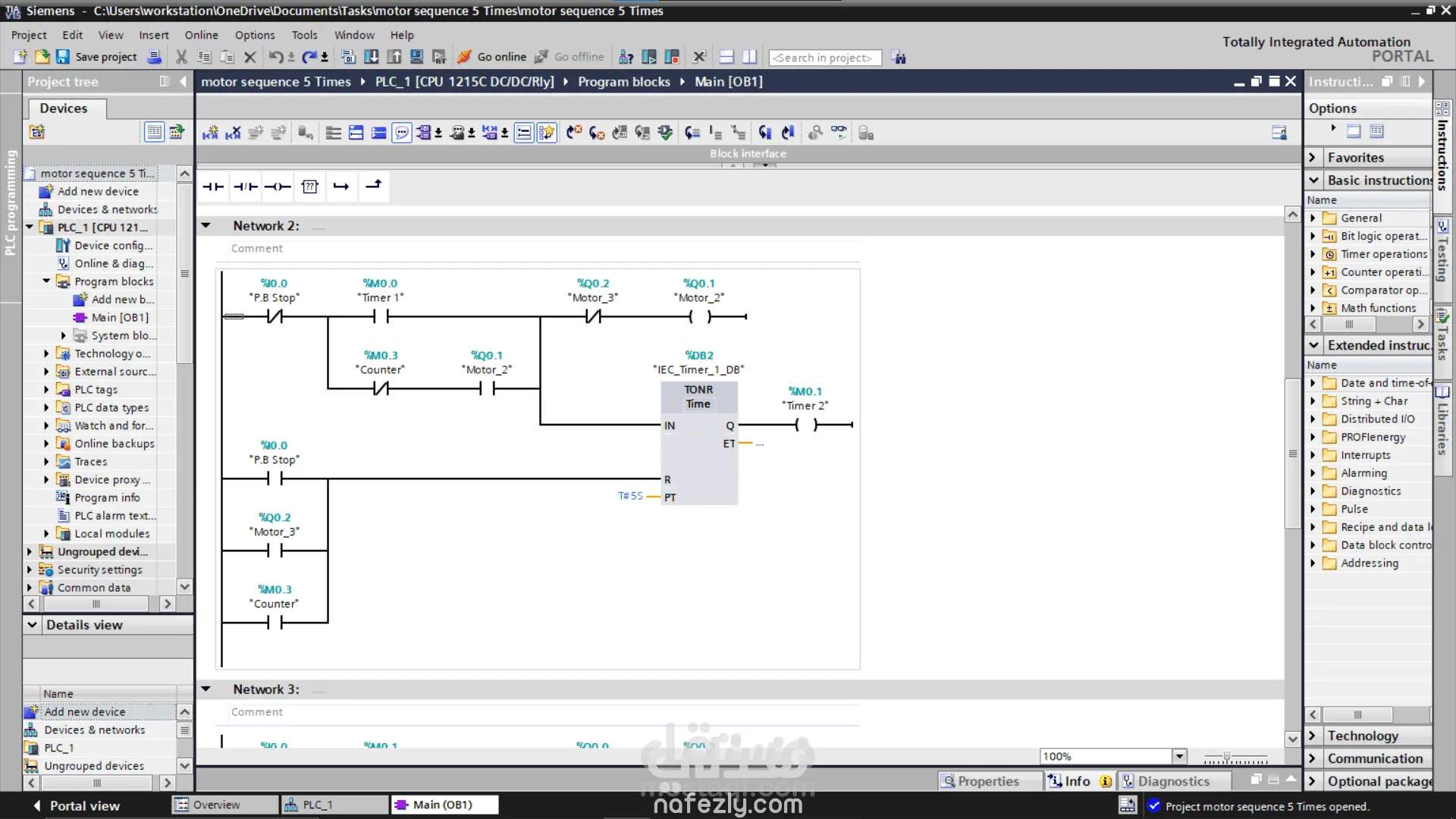Click the Search in project field

825,58
